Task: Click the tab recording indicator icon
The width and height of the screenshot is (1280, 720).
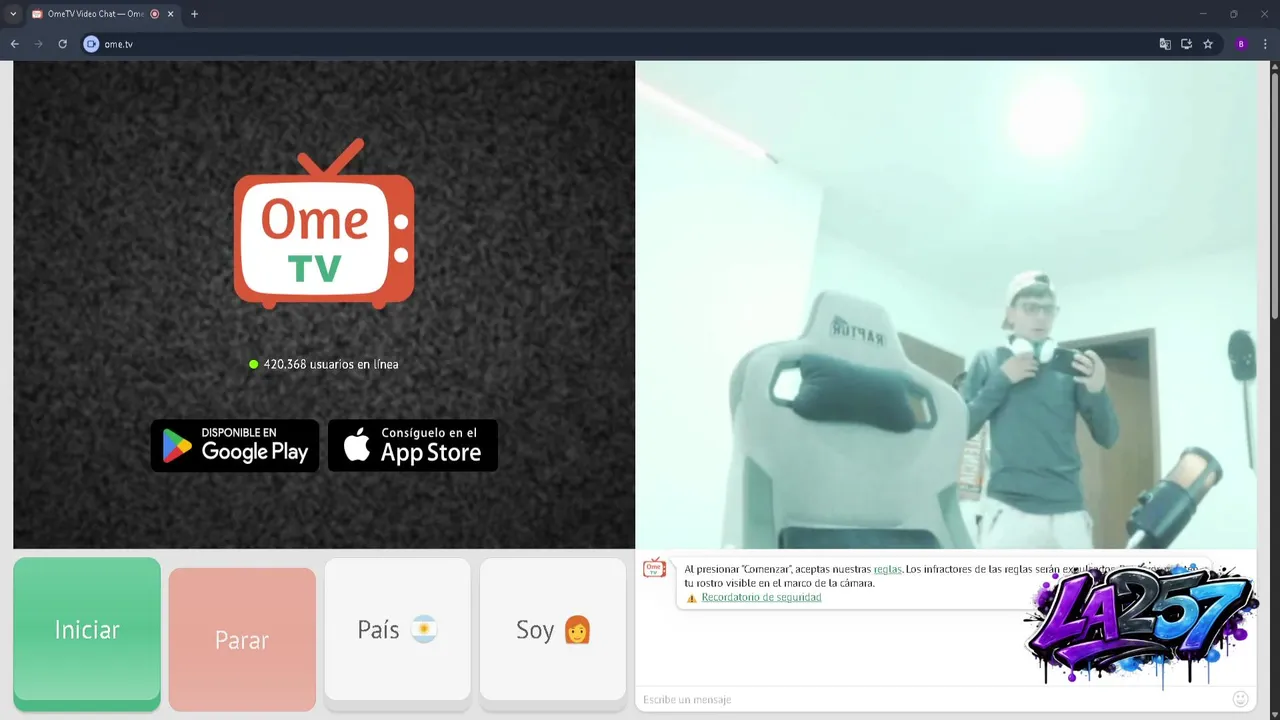Action: click(x=155, y=14)
